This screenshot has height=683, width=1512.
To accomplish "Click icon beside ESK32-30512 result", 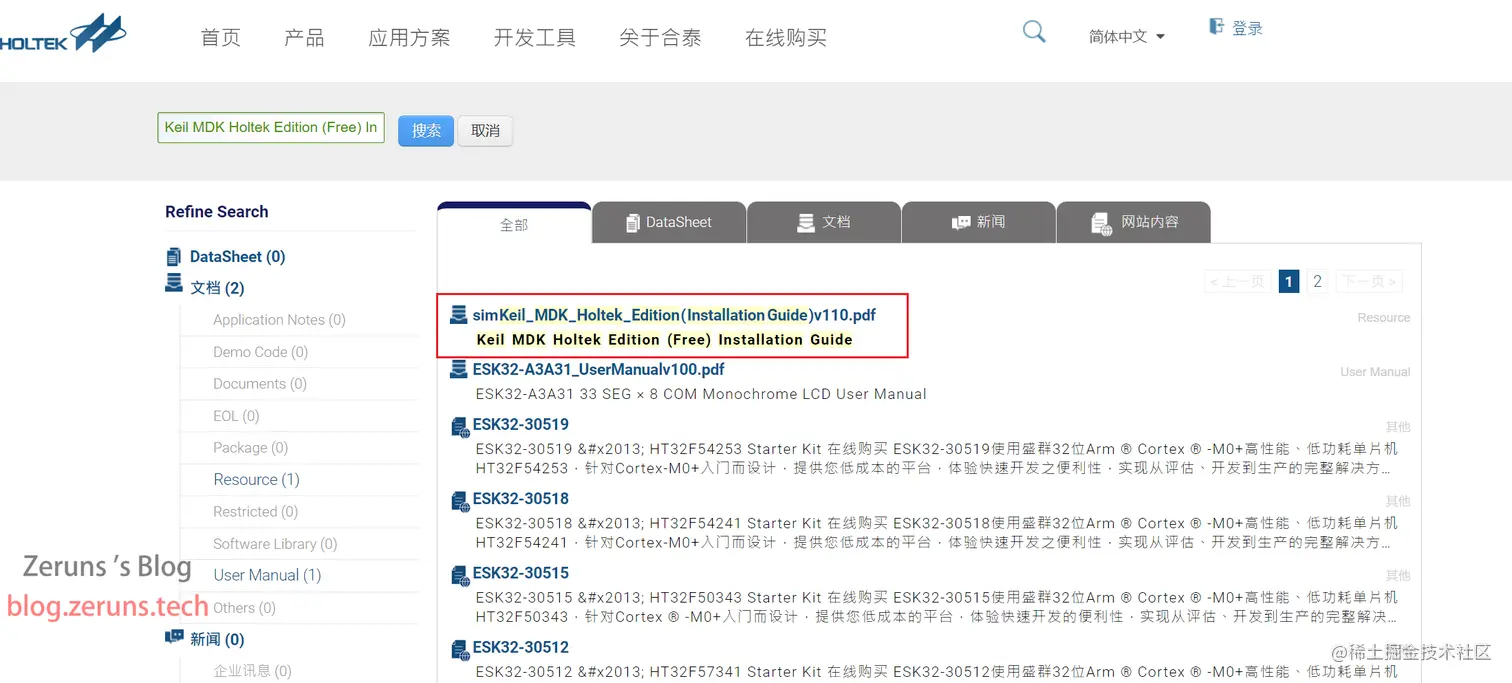I will (460, 650).
